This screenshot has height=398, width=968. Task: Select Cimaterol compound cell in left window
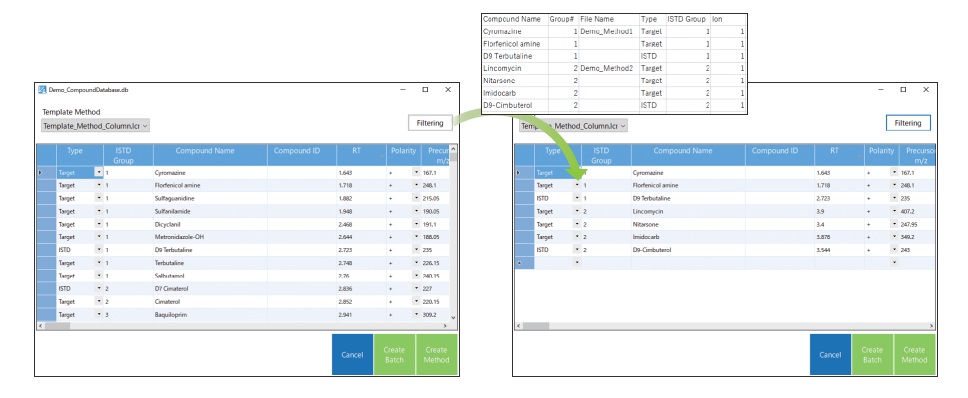[210, 301]
